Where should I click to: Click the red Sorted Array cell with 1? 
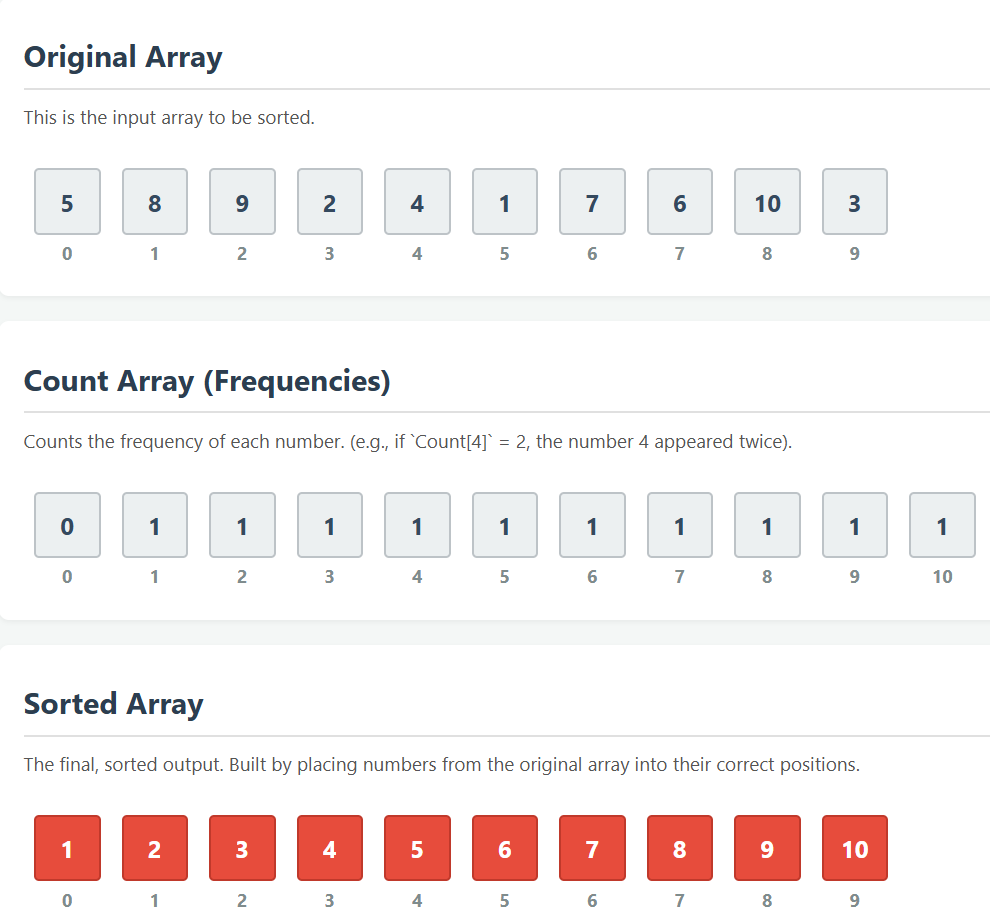(67, 848)
